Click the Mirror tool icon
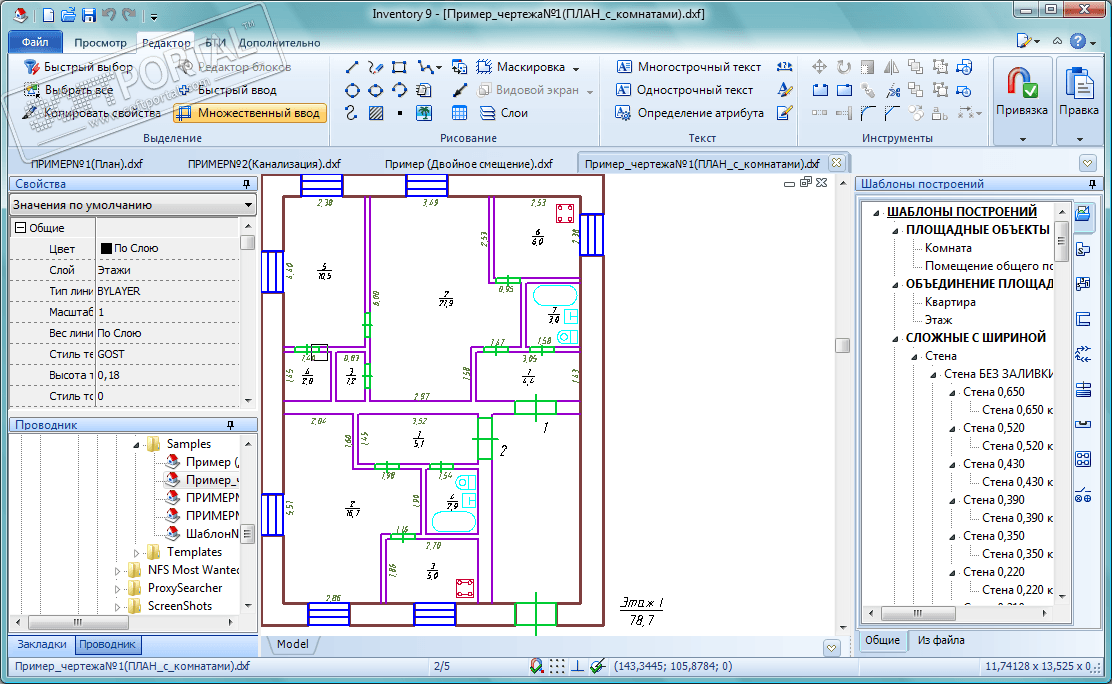Screen dimensions: 1112x684 (x=893, y=67)
